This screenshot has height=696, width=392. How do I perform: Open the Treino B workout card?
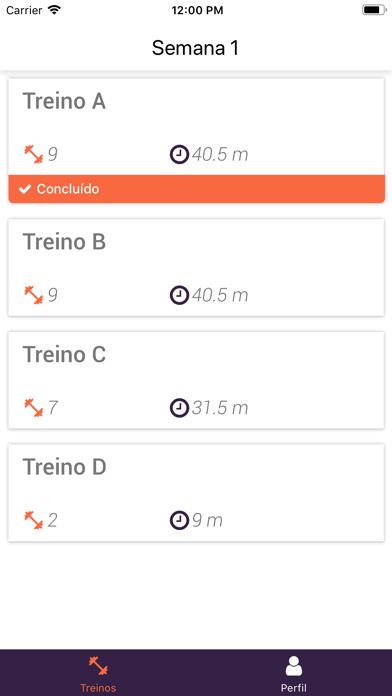tap(196, 267)
